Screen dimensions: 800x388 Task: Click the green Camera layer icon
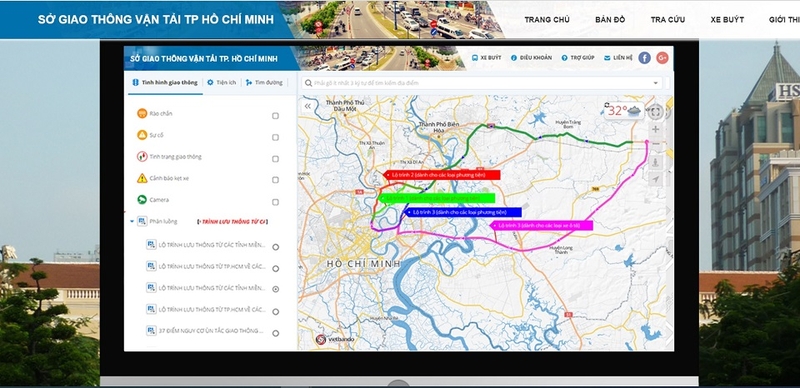click(142, 200)
